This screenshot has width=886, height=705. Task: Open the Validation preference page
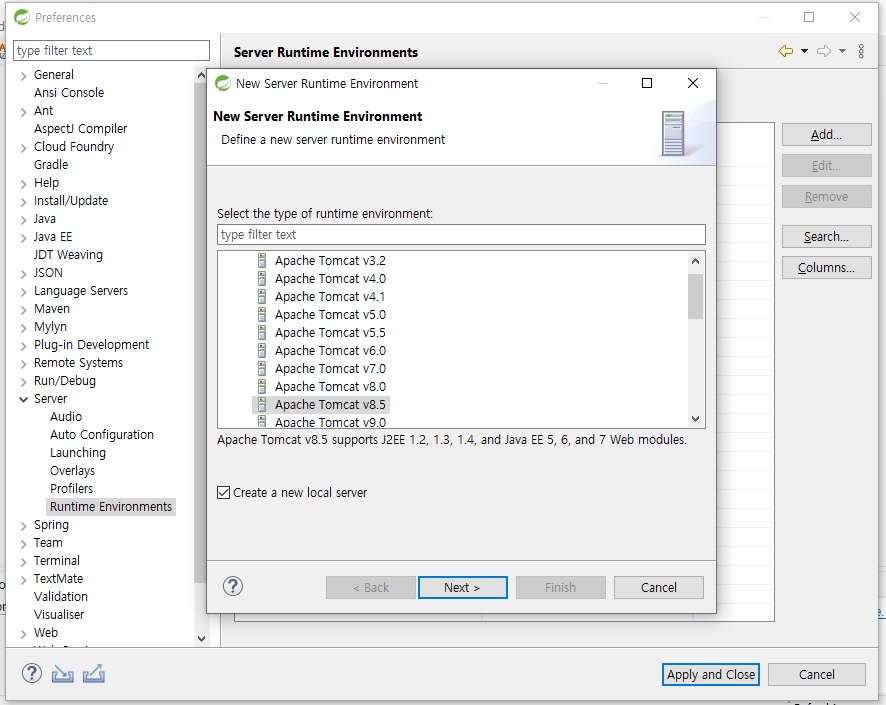(60, 597)
